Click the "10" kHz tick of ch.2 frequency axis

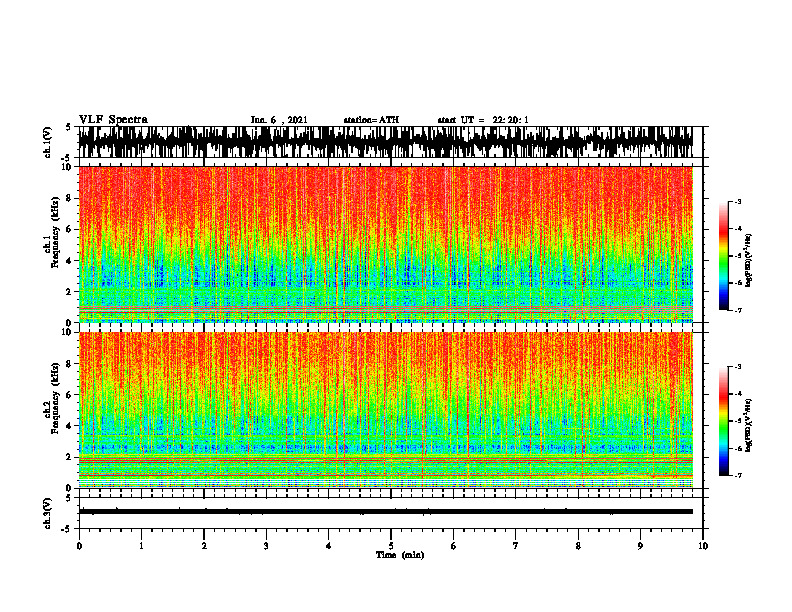click(x=68, y=332)
